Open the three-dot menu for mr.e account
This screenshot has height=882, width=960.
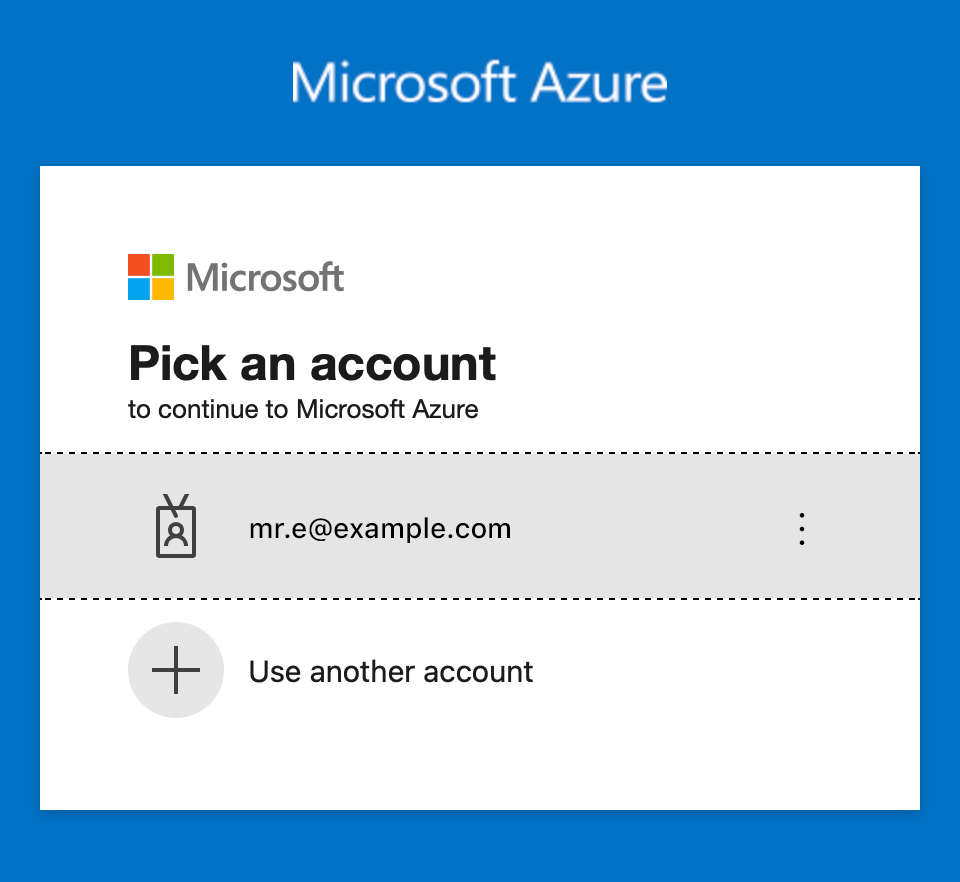801,529
